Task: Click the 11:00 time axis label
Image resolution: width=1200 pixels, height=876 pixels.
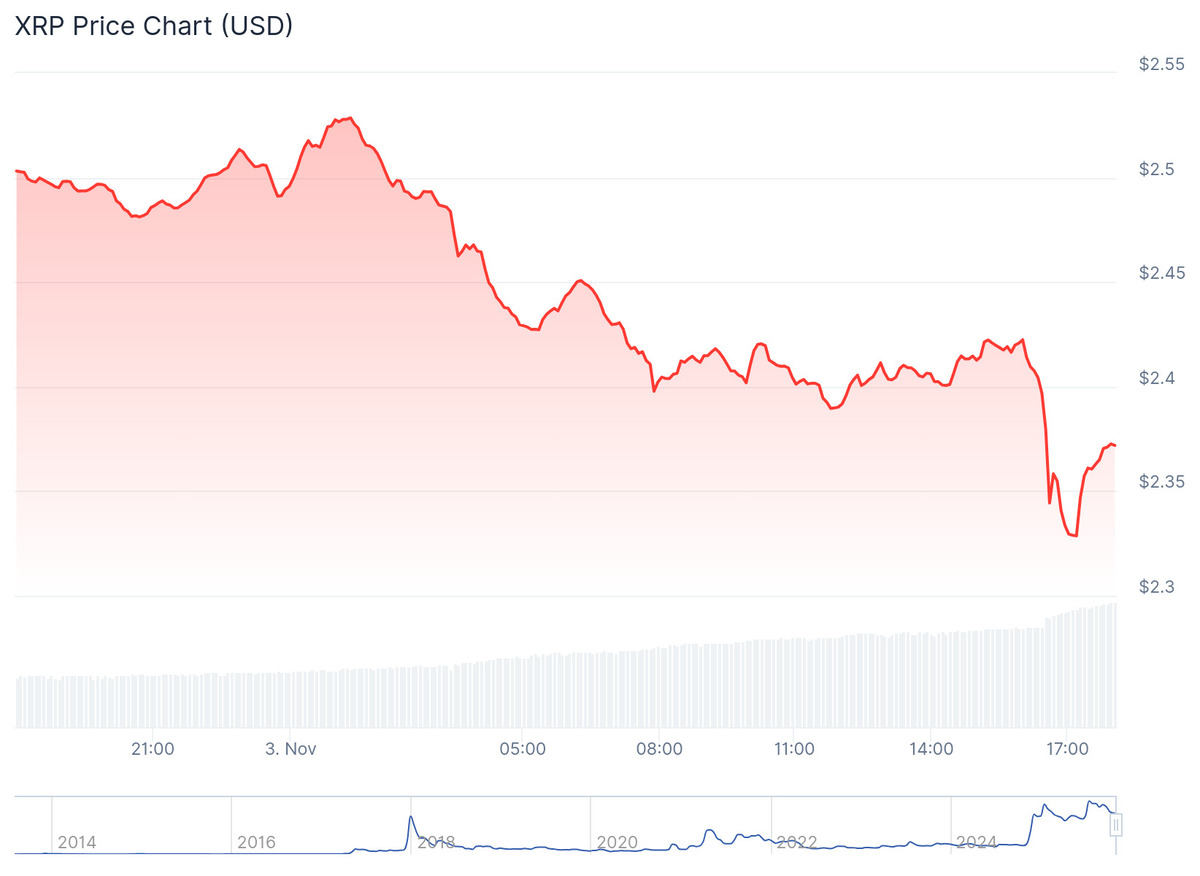Action: tap(794, 748)
